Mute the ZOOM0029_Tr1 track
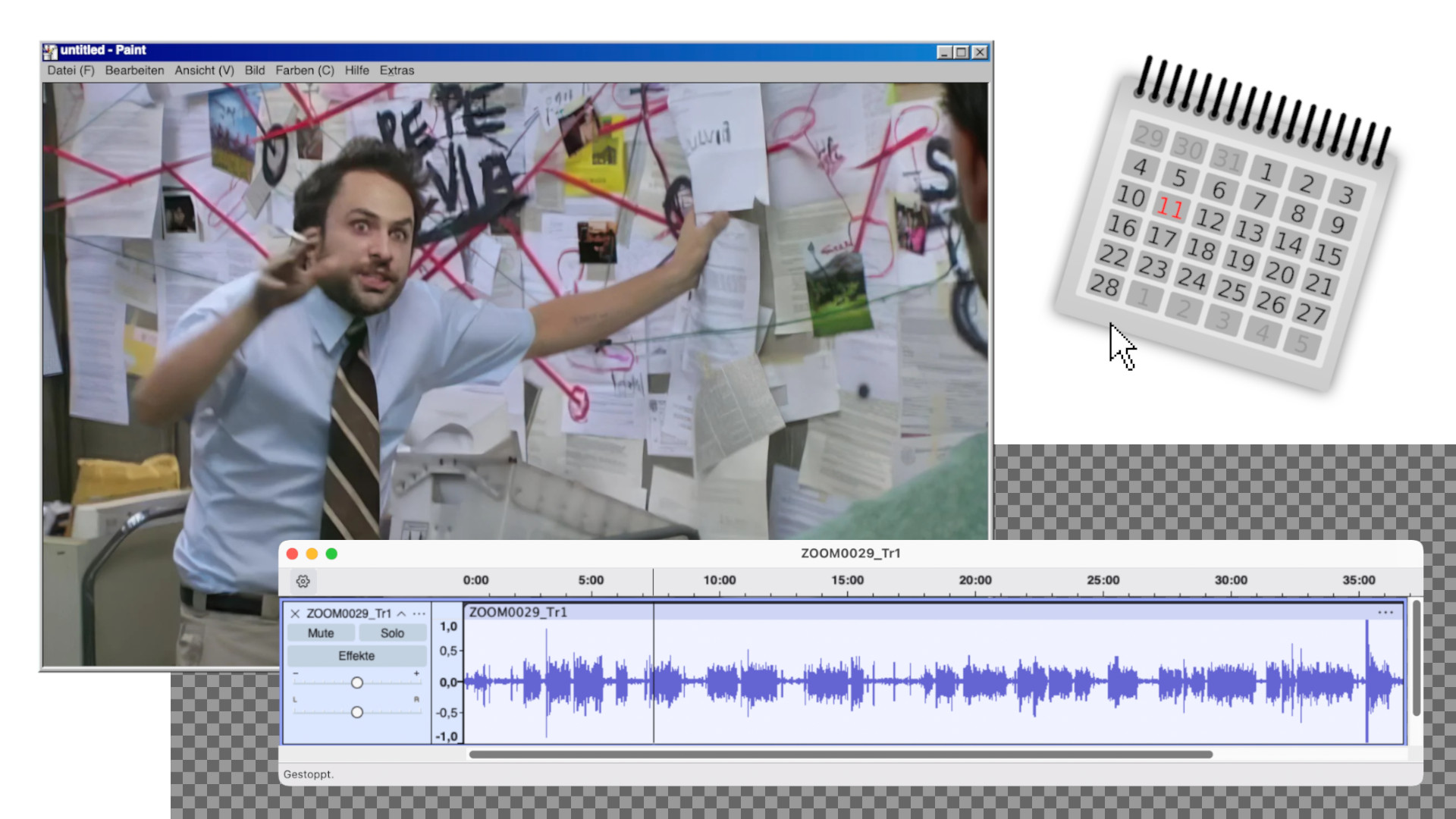Viewport: 1456px width, 819px height. tap(321, 633)
